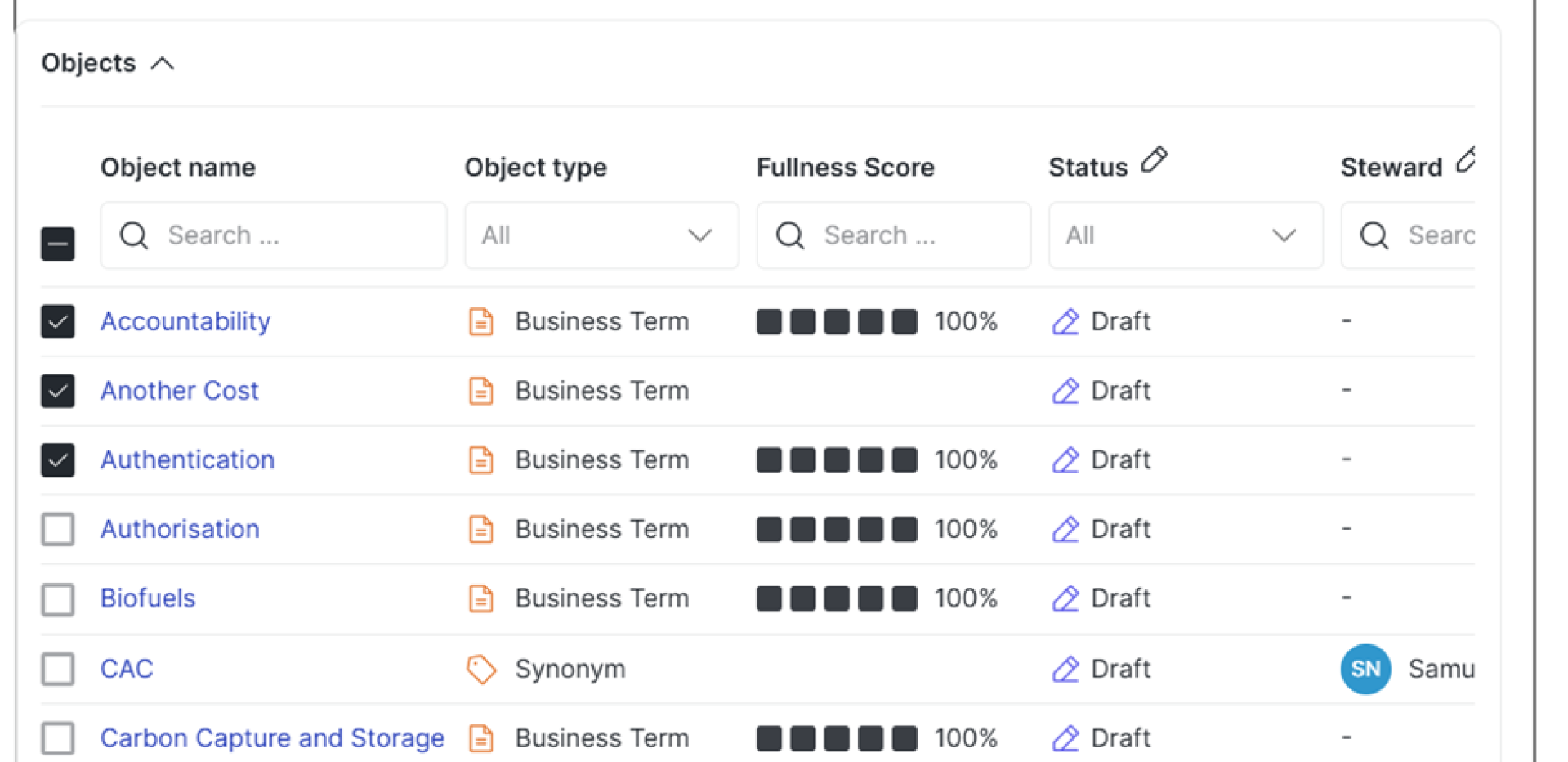Open the Object type filter dropdown
Screen dimensions: 1568x762
601,236
